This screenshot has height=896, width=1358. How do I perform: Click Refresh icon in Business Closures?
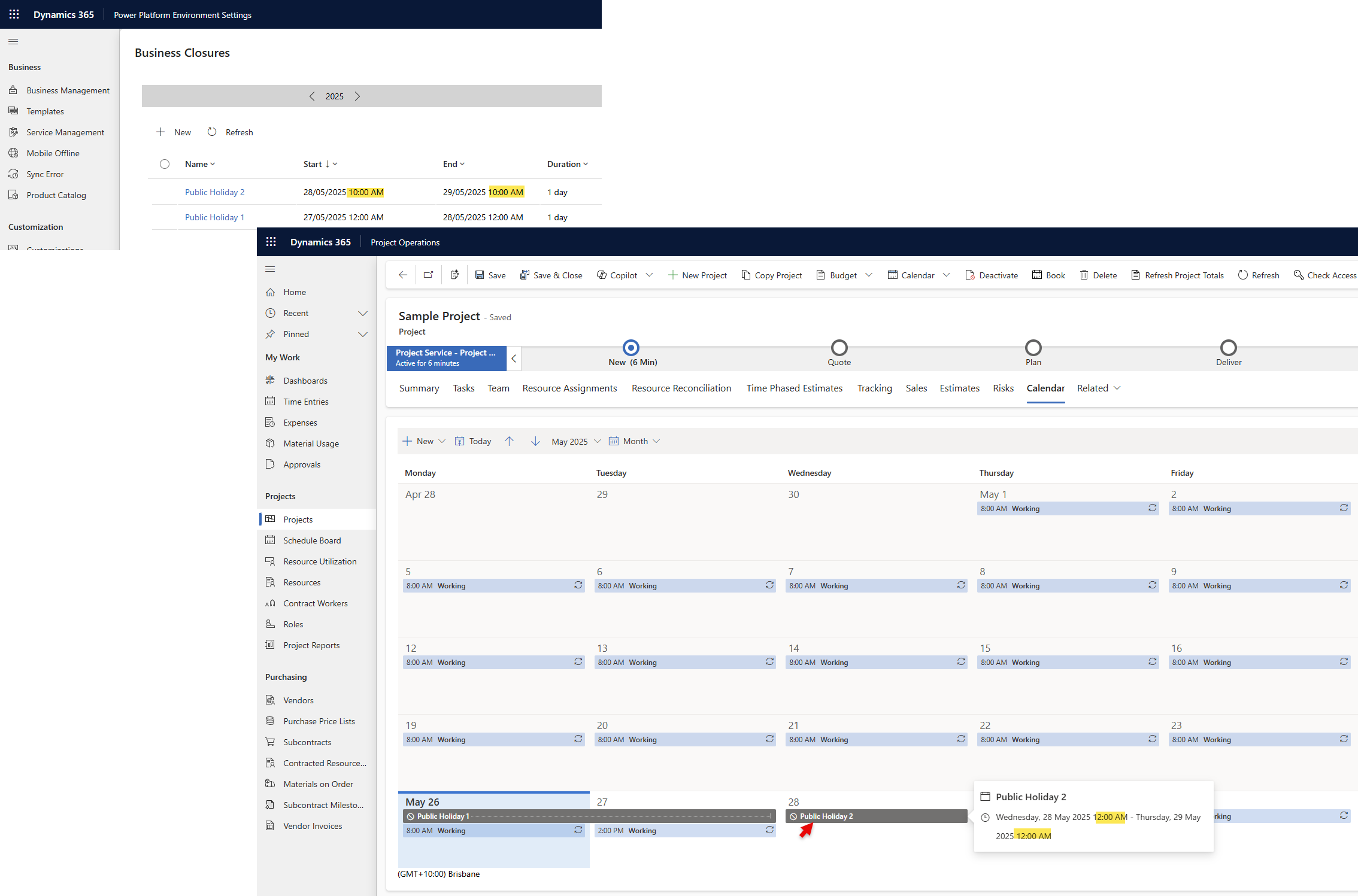click(212, 132)
